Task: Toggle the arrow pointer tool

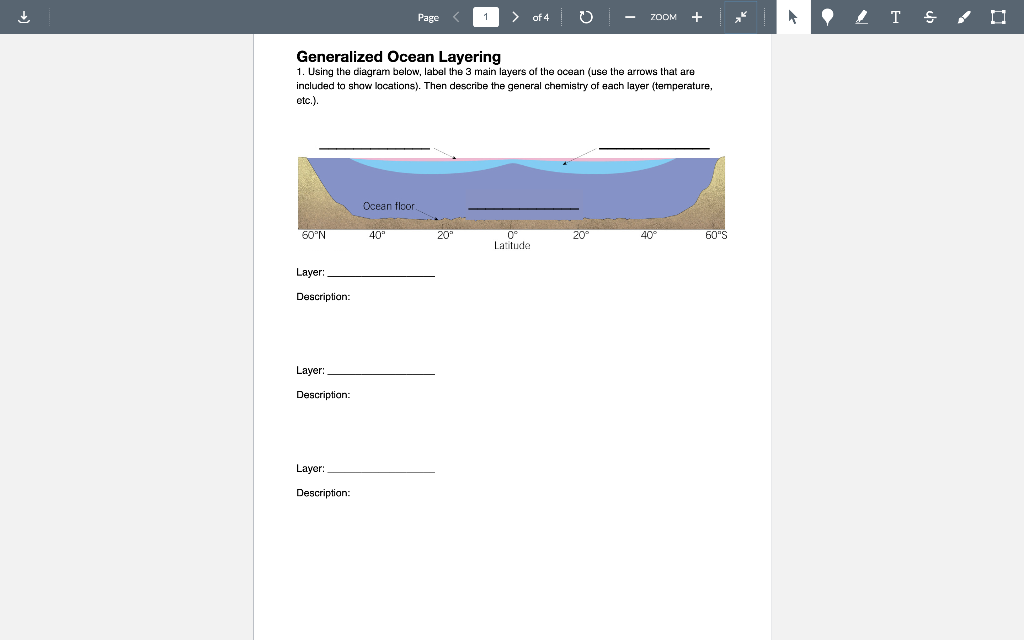Action: point(791,16)
